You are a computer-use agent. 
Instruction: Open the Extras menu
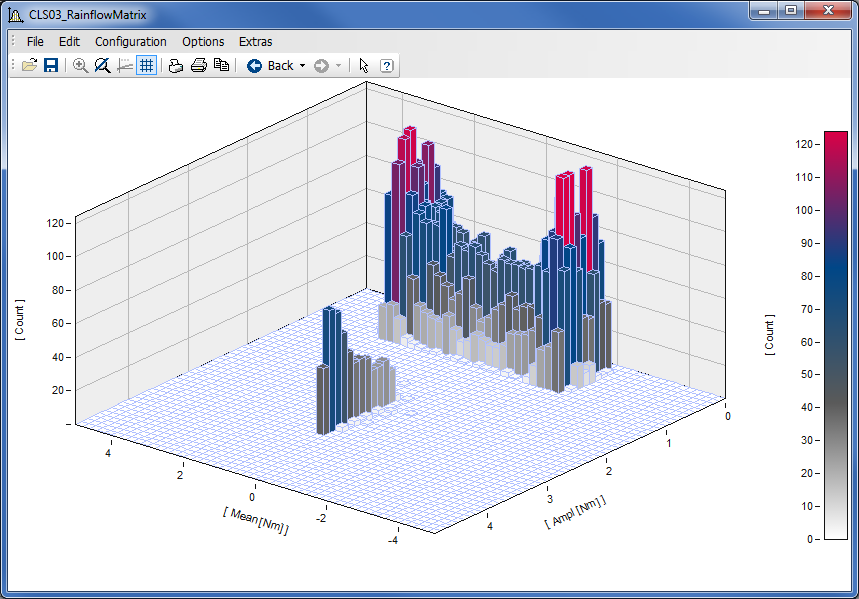[255, 42]
